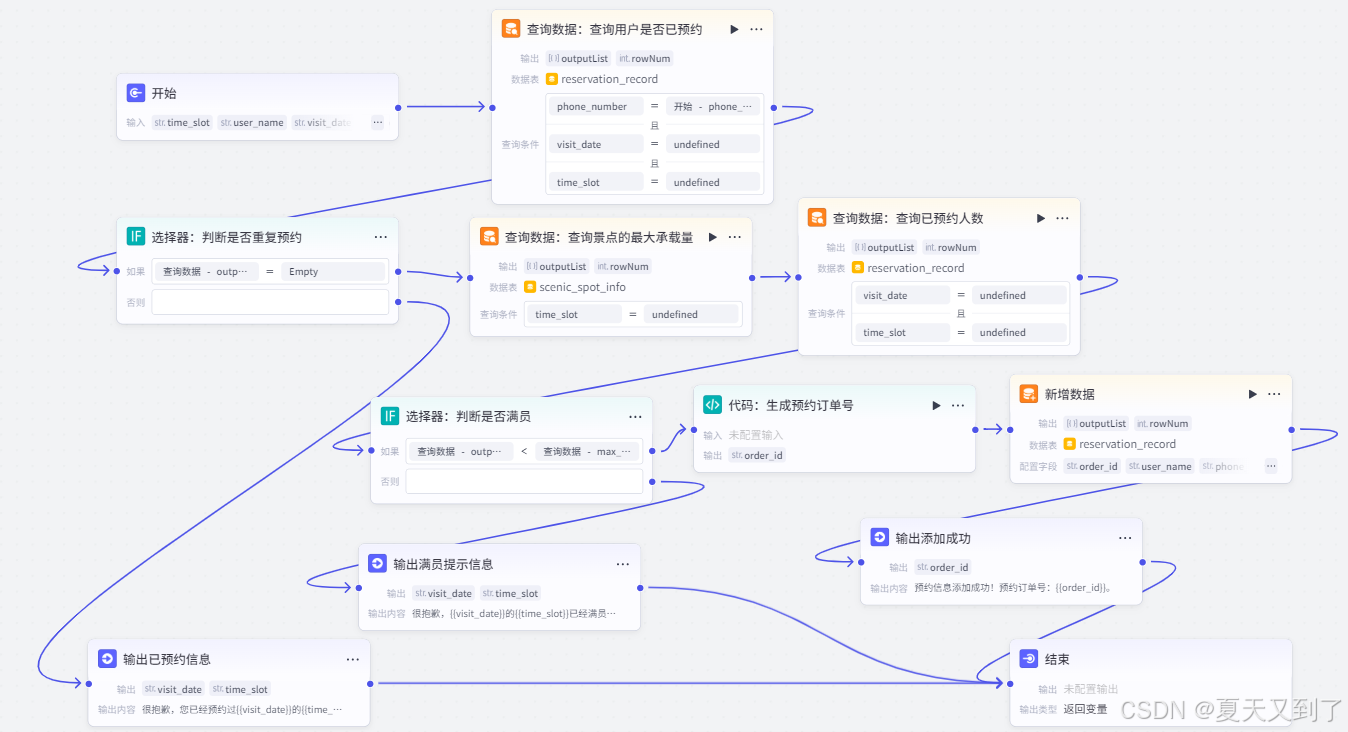Click the user_name input tag in 开始 node
Image resolution: width=1348 pixels, height=732 pixels.
(x=252, y=122)
